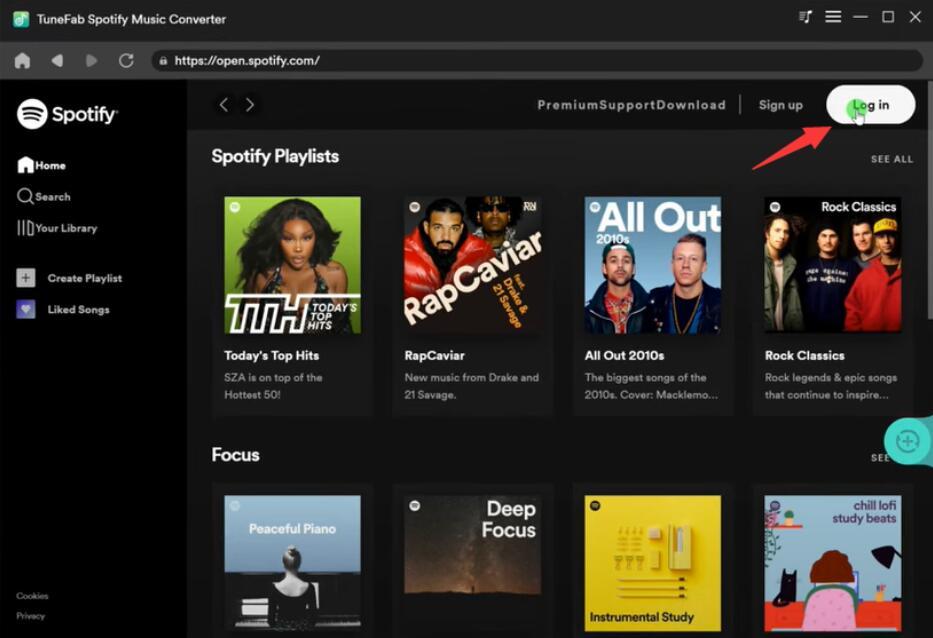Open Your Library in sidebar
Screen dimensions: 933x638
coord(57,228)
